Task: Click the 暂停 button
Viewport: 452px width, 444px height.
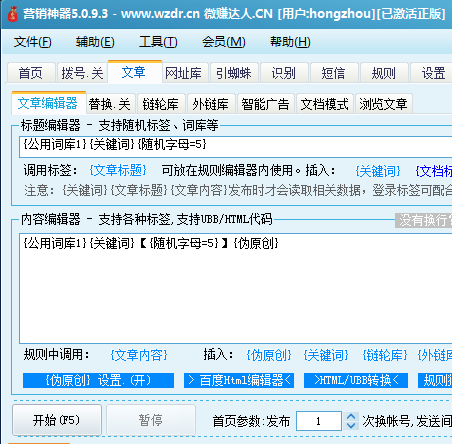Action: (x=151, y=420)
